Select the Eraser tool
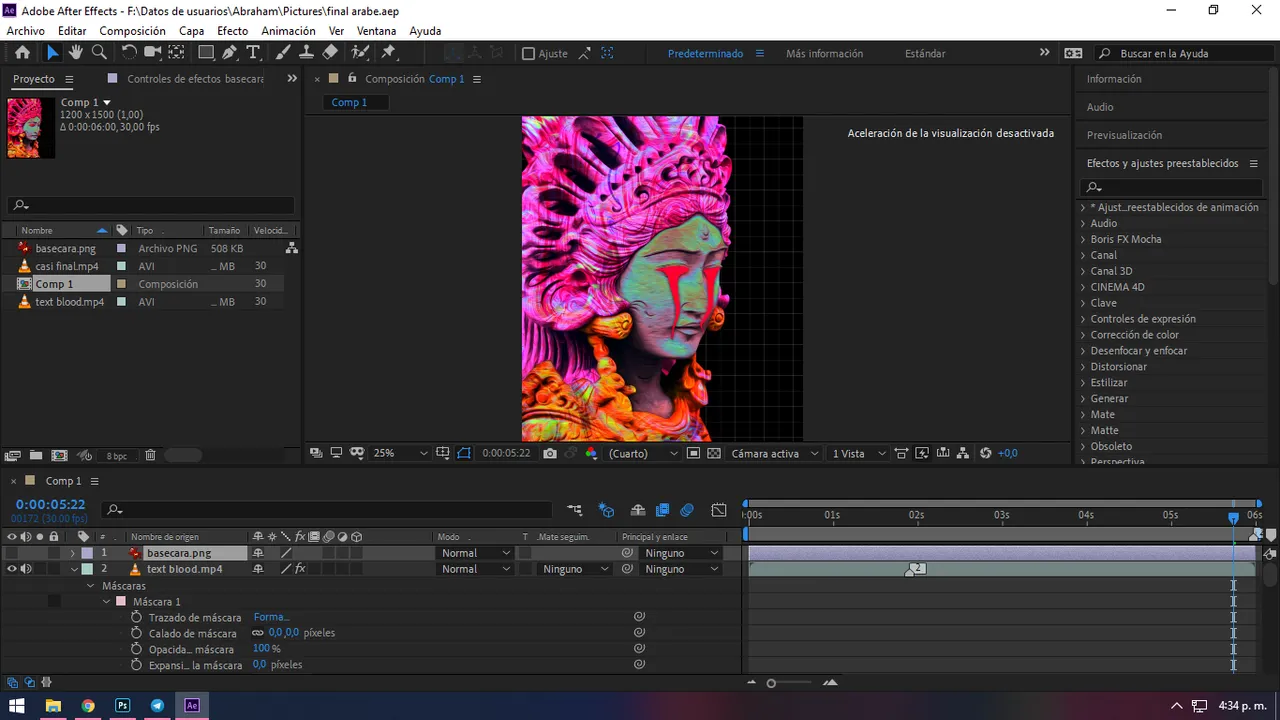The image size is (1280, 720). click(330, 53)
